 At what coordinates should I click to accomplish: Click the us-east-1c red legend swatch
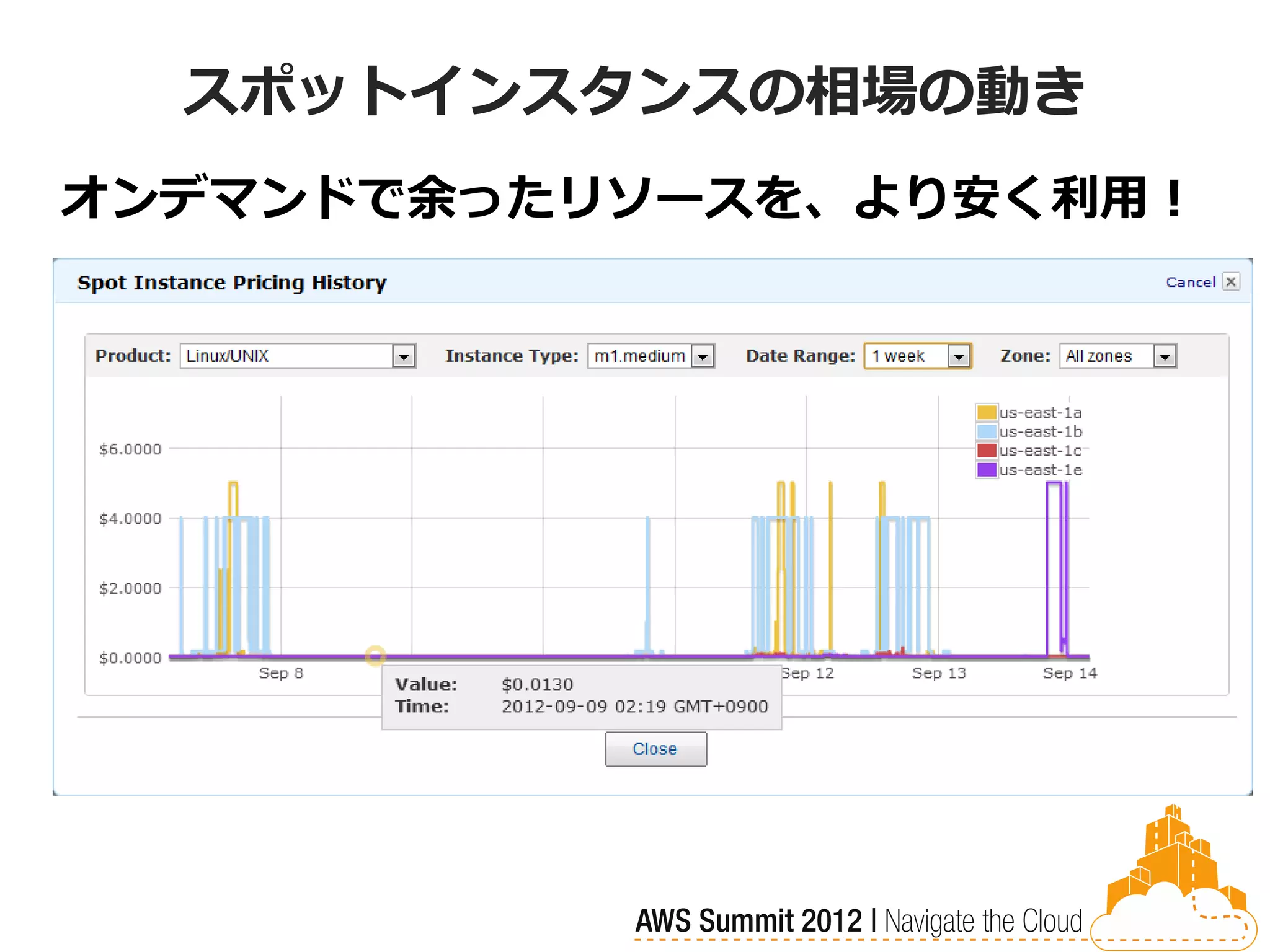(x=986, y=451)
